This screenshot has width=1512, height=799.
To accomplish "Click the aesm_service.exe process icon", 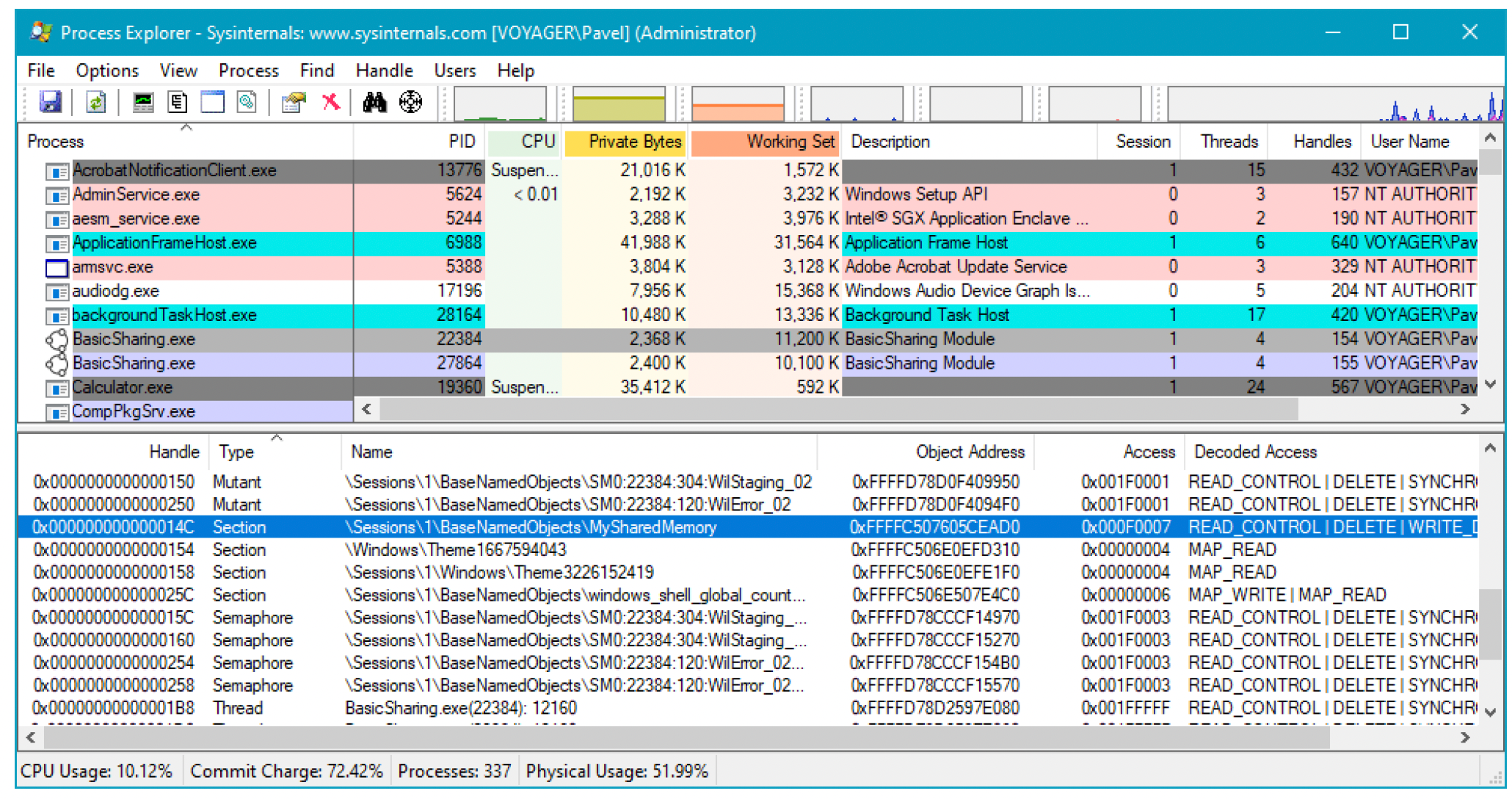I will click(x=57, y=220).
